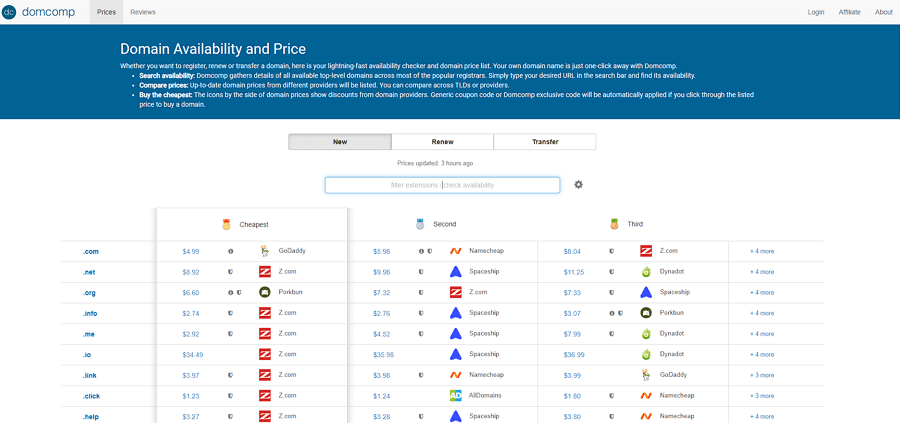Screen dimensions: 900x423
Task: Go to Login page
Action: click(x=816, y=12)
